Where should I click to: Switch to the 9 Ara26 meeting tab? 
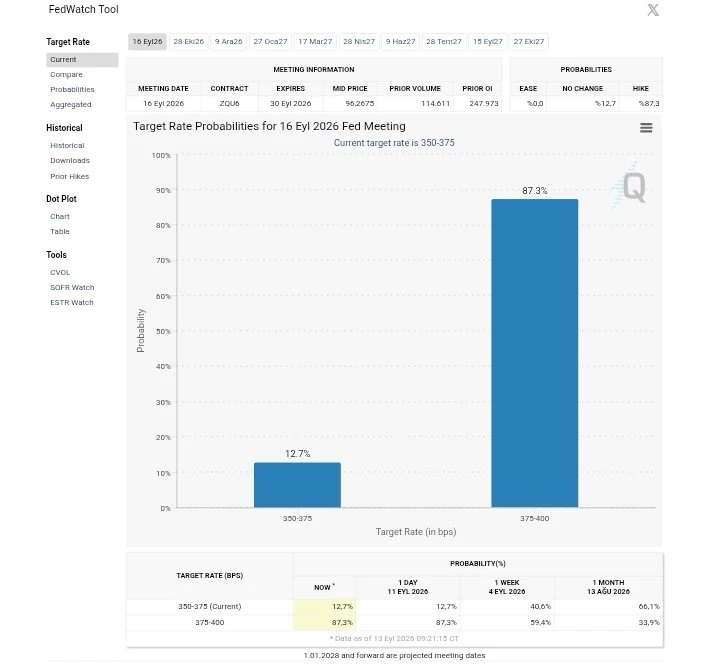tap(228, 42)
